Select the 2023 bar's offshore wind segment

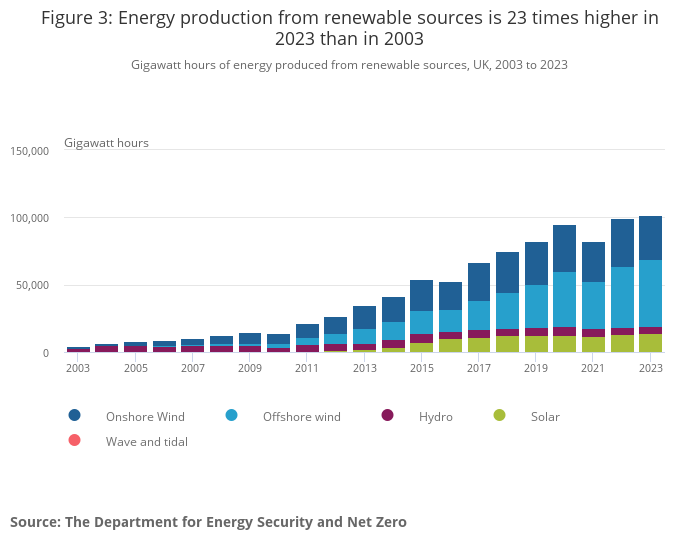click(650, 293)
